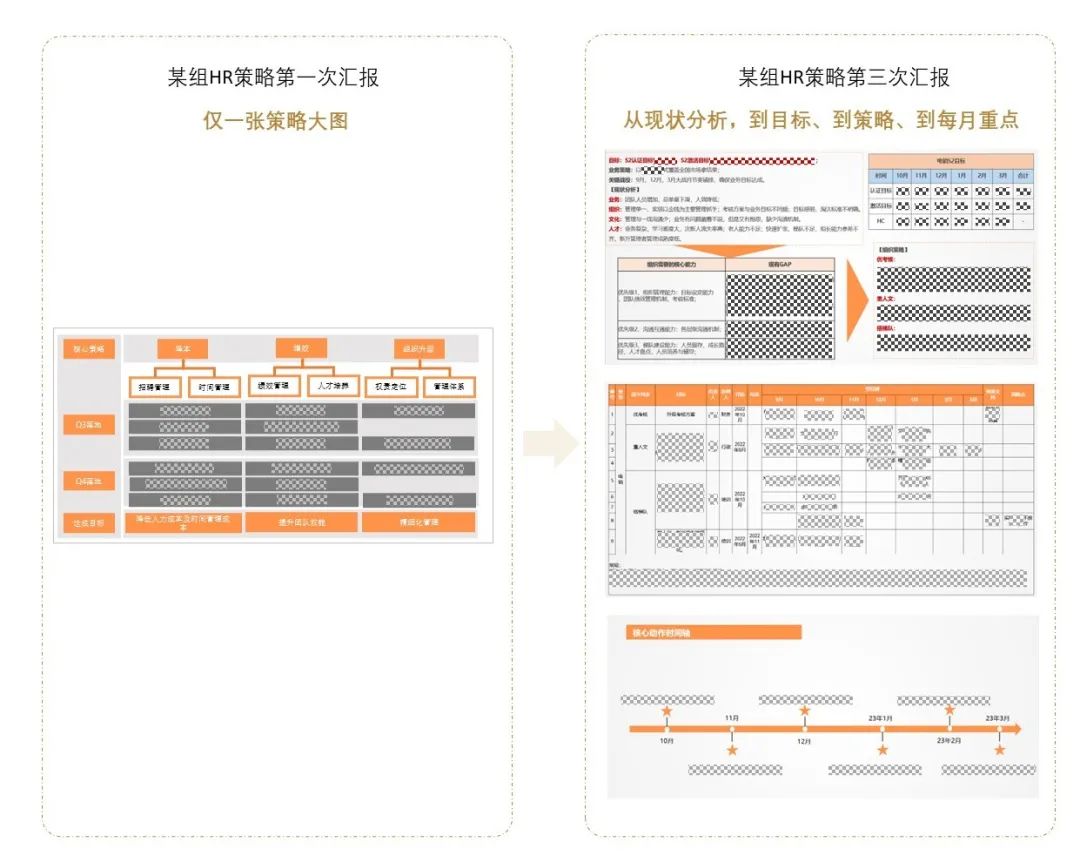
Task: Select the 提效 strategy box
Action: pos(301,348)
